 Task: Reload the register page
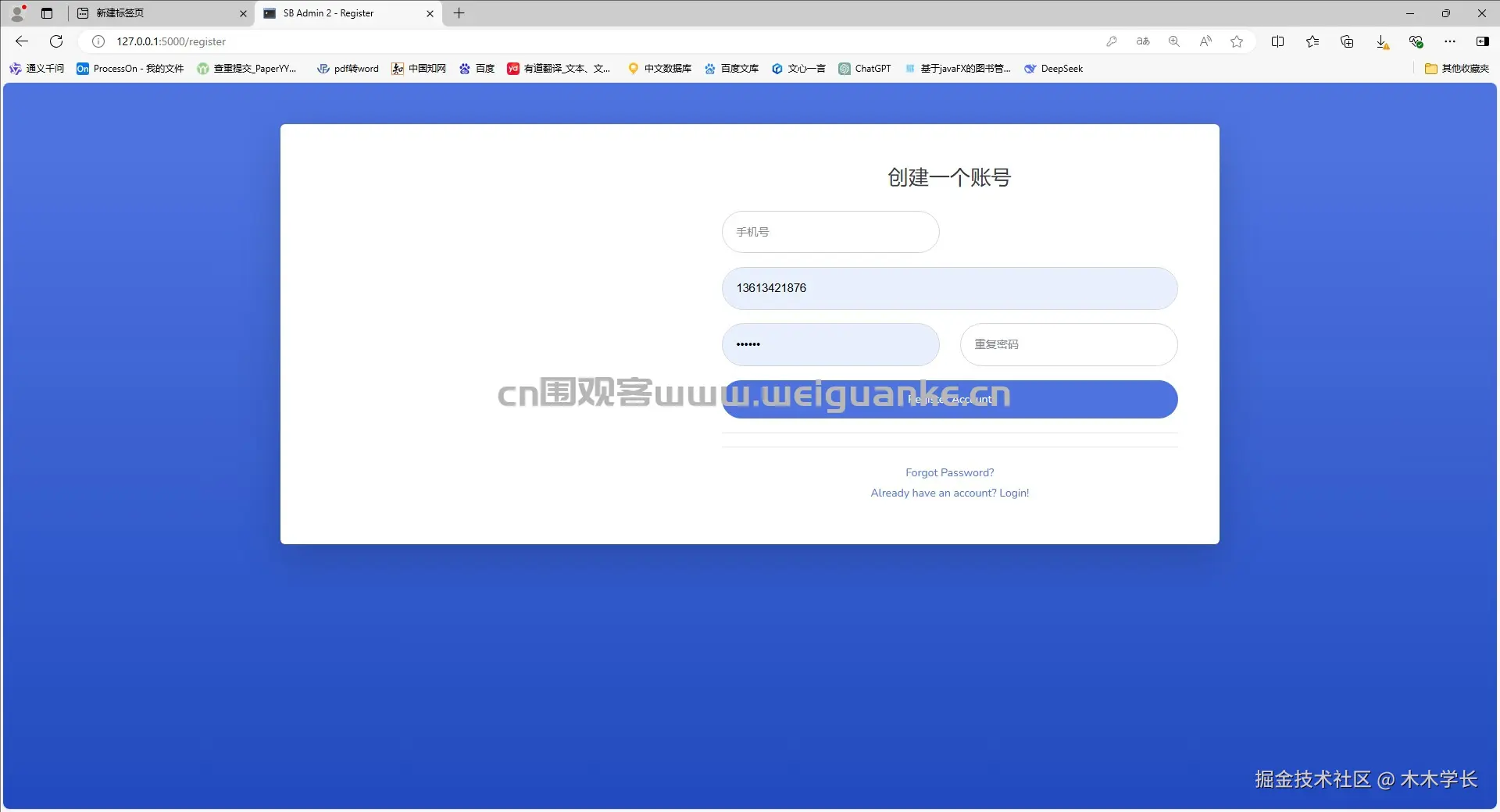tap(56, 41)
